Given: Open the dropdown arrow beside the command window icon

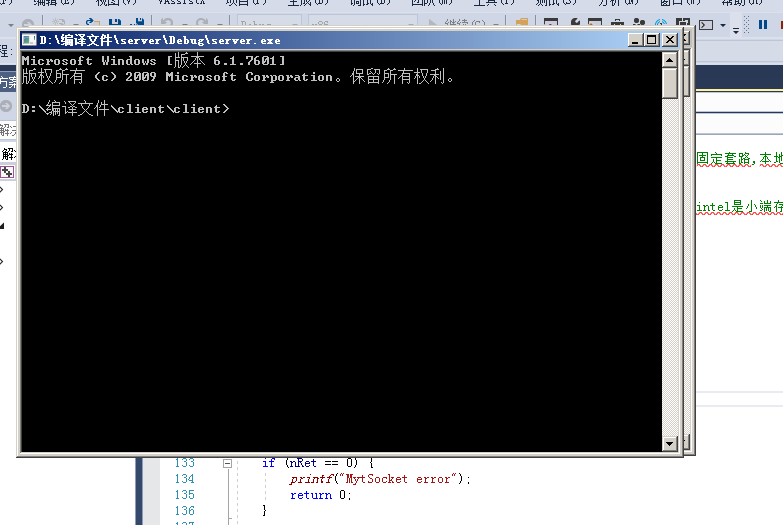Looking at the screenshot, I should [x=723, y=25].
